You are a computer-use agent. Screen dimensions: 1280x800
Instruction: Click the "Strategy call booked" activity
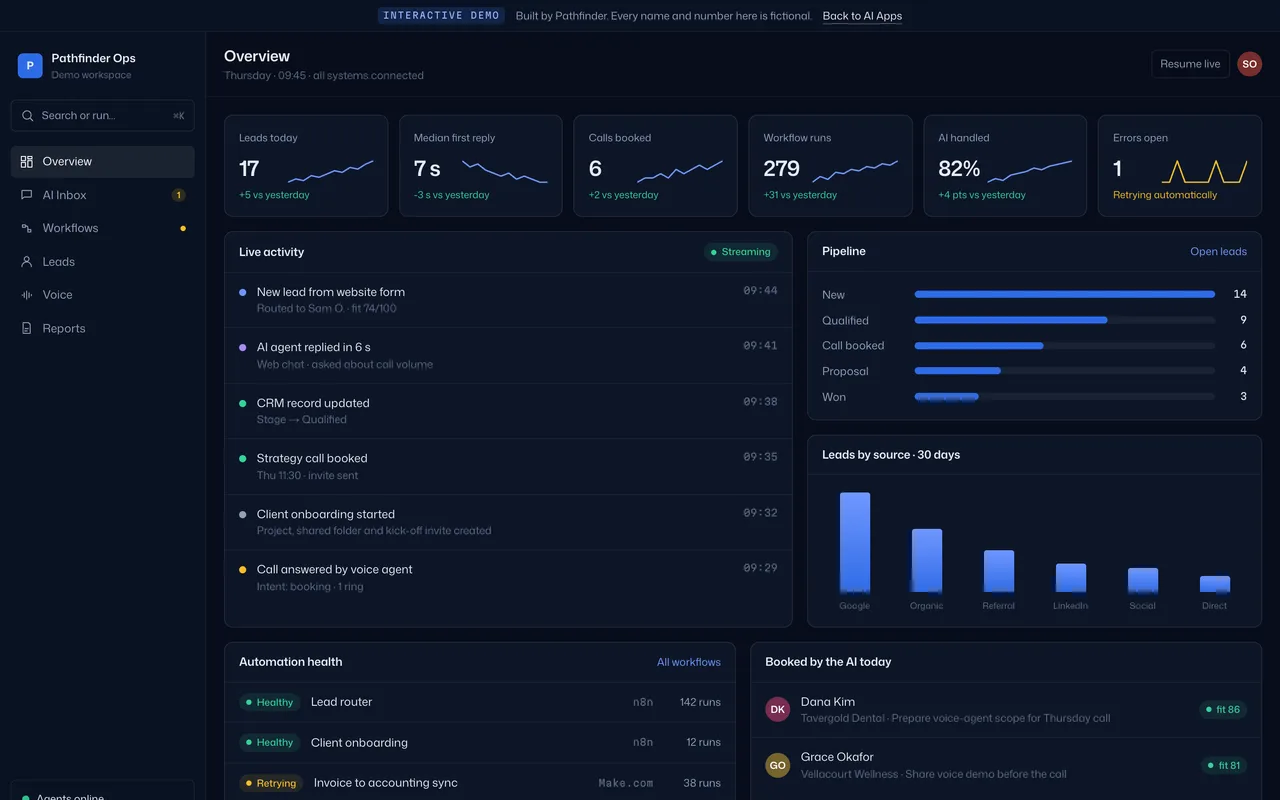pos(508,467)
